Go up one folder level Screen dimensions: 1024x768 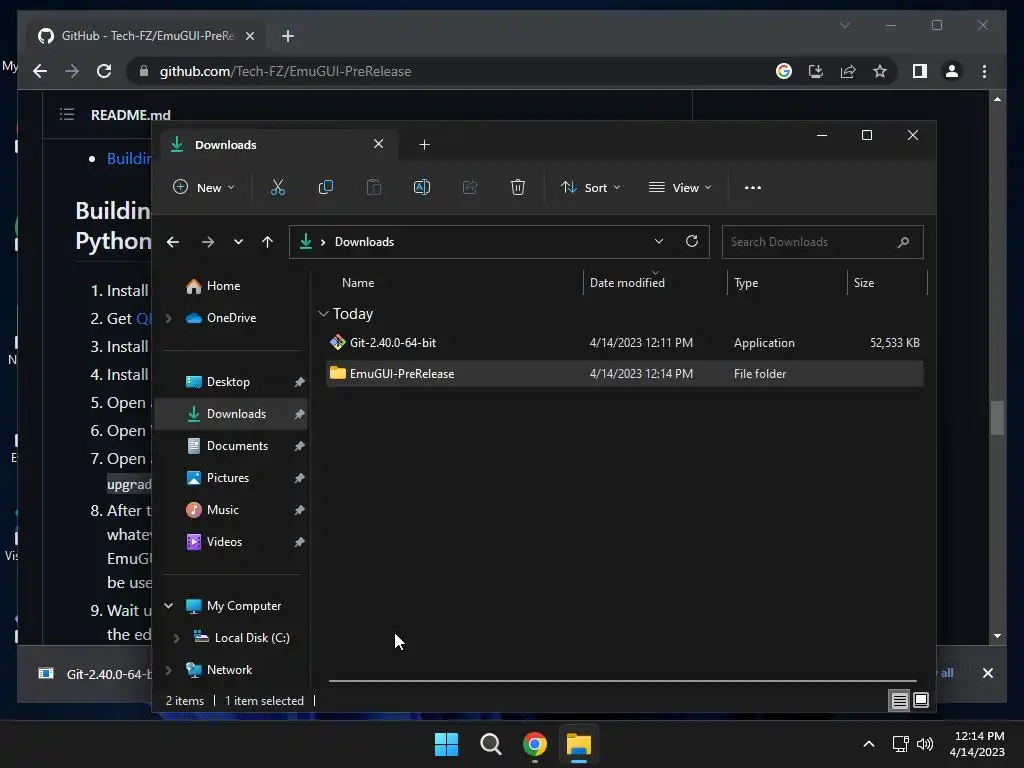267,242
